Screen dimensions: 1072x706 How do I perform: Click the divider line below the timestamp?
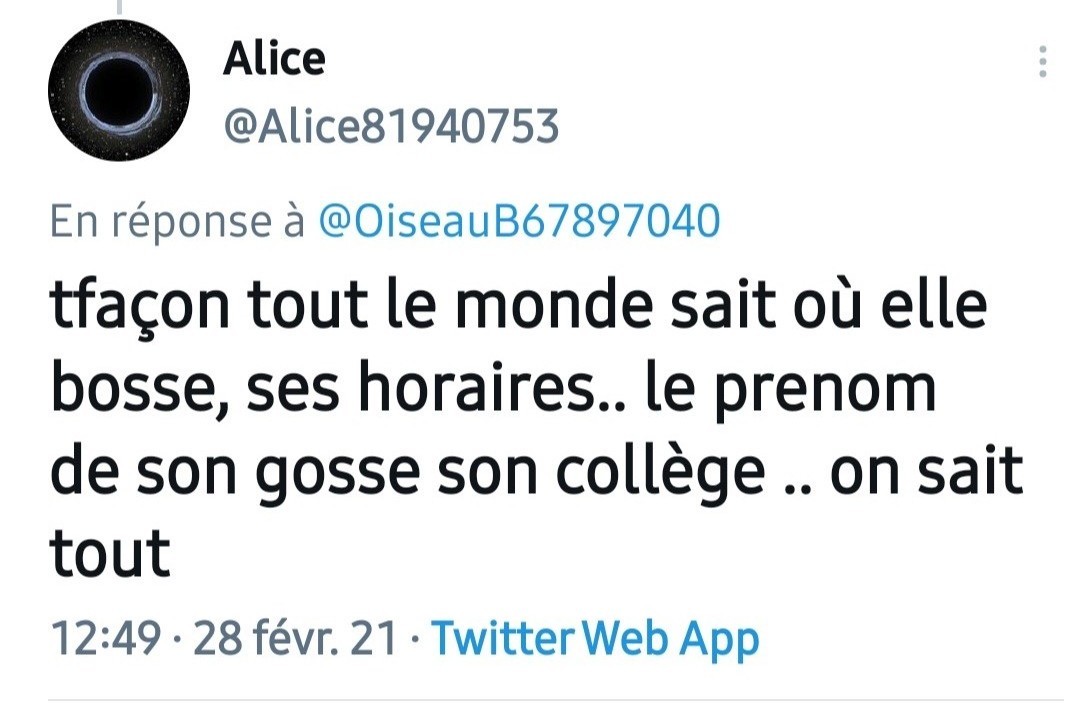536,699
